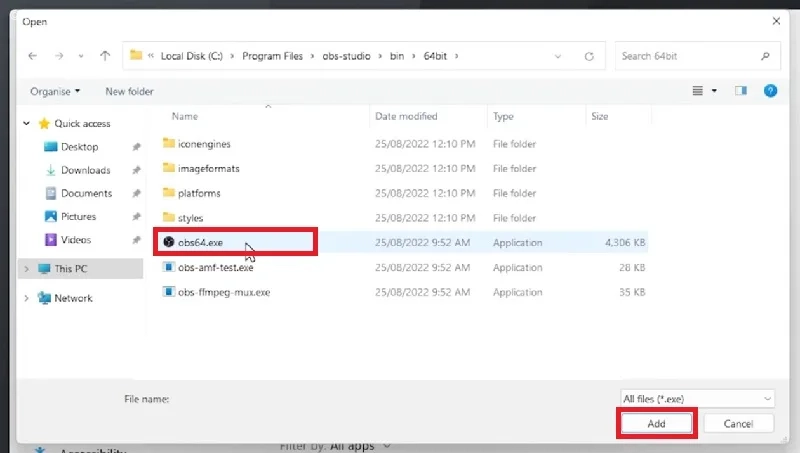Click in the Search 64bit box
The height and width of the screenshot is (453, 800).
[x=690, y=56]
